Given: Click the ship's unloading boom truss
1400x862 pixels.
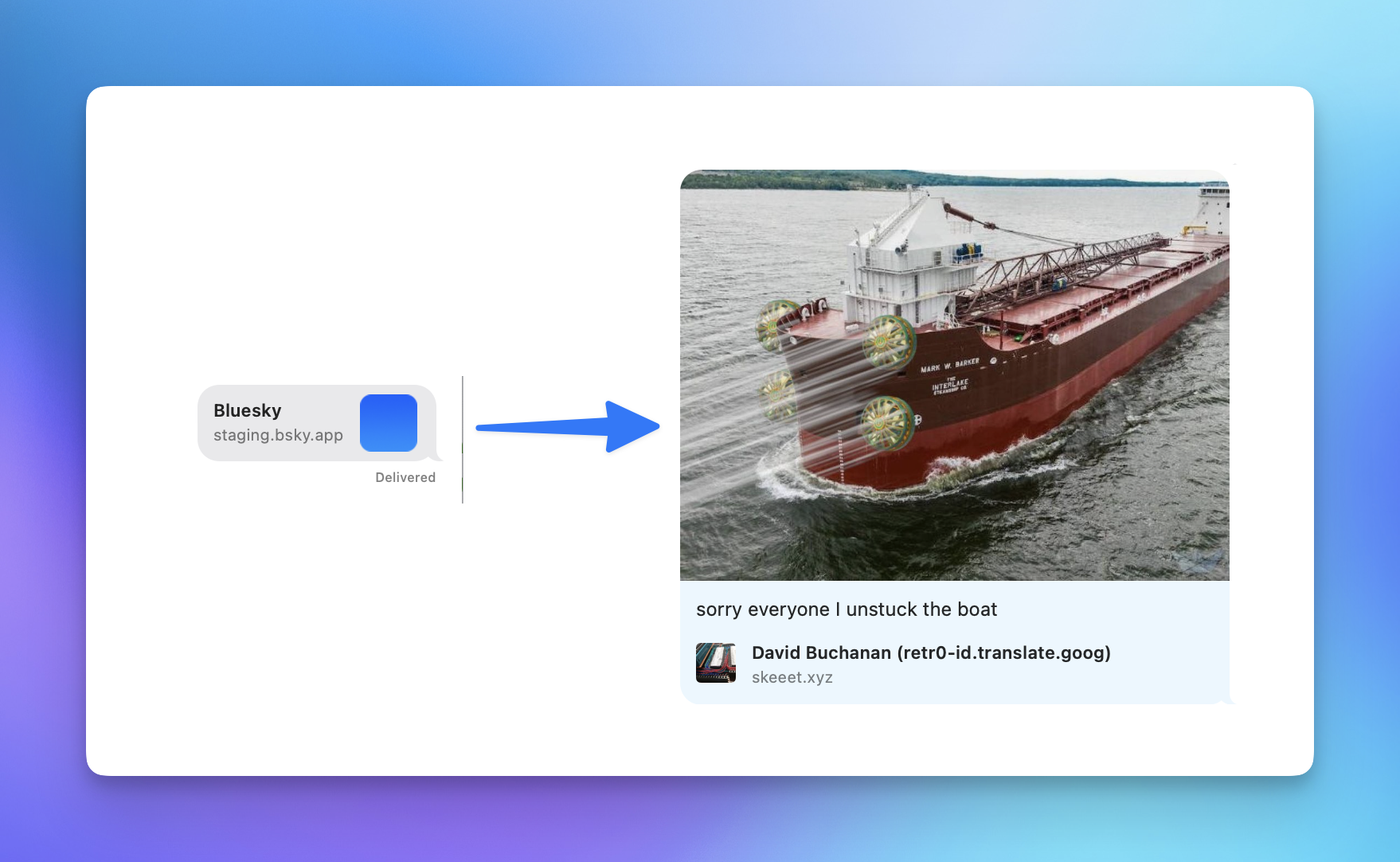Looking at the screenshot, I should (x=1059, y=261).
